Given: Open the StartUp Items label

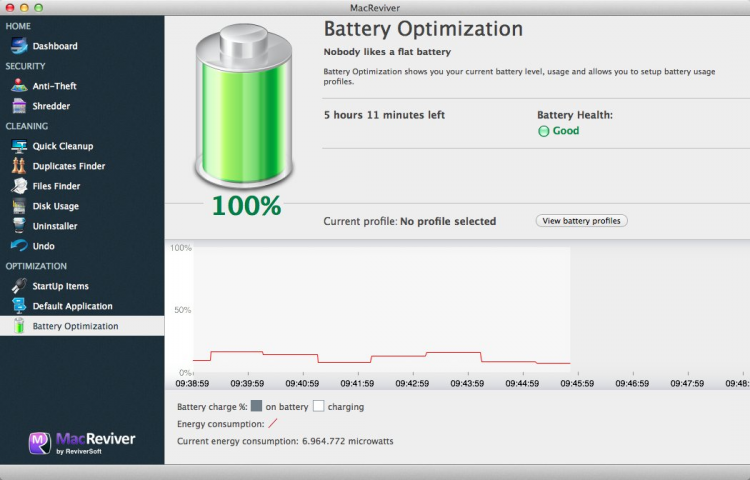Looking at the screenshot, I should tap(60, 286).
